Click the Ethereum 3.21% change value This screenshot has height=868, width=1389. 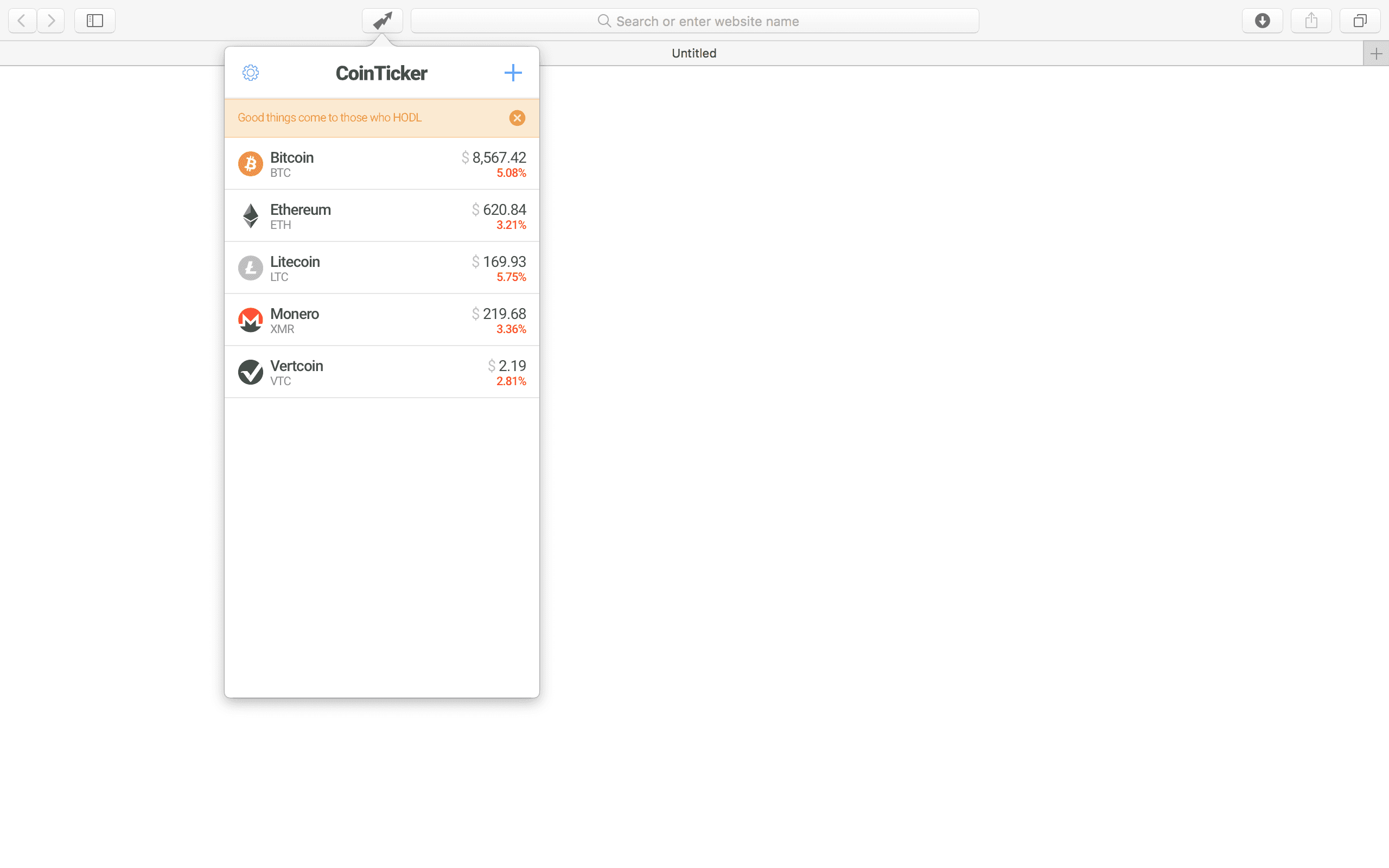[x=511, y=225]
